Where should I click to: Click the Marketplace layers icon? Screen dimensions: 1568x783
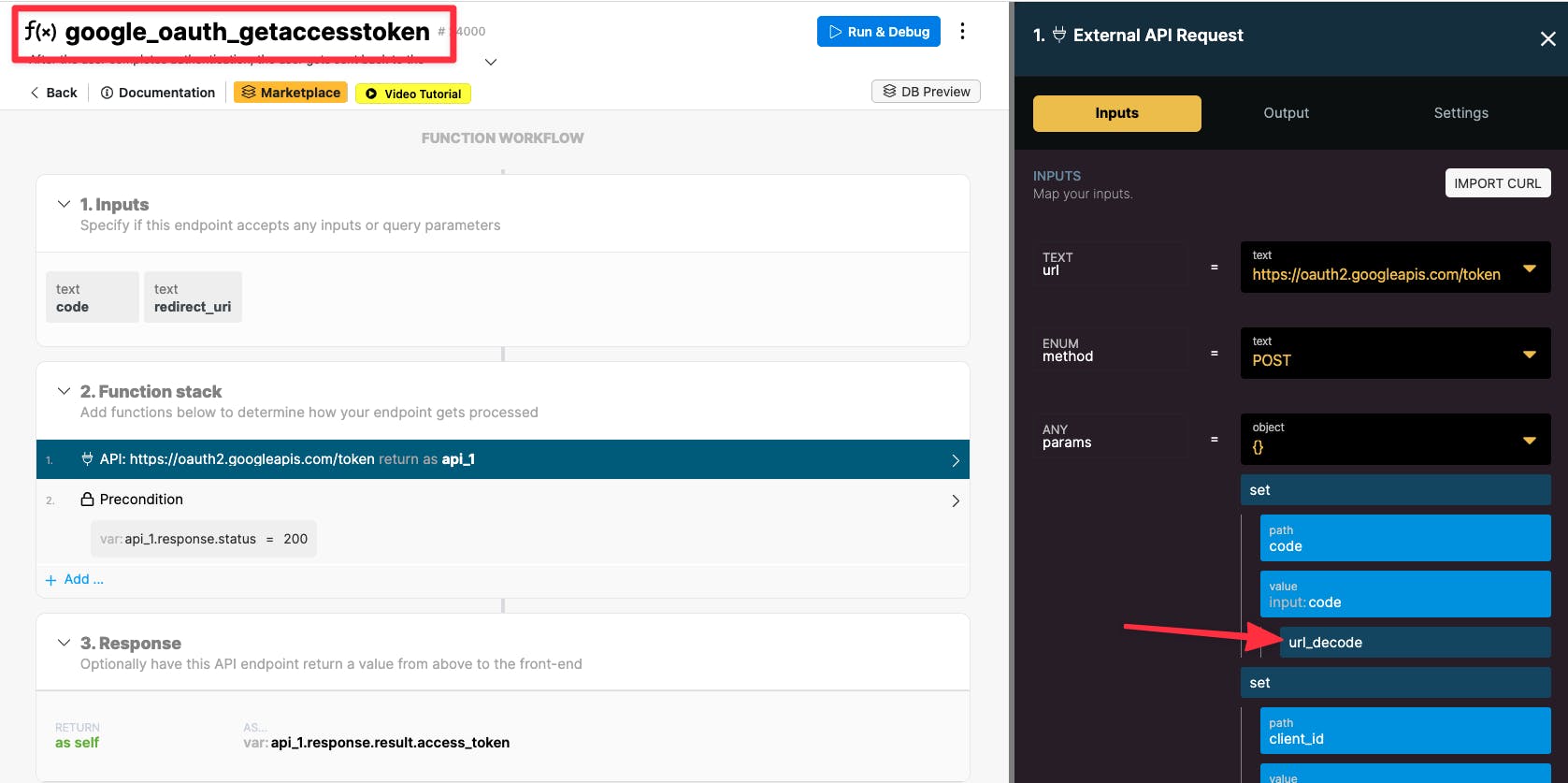coord(249,93)
